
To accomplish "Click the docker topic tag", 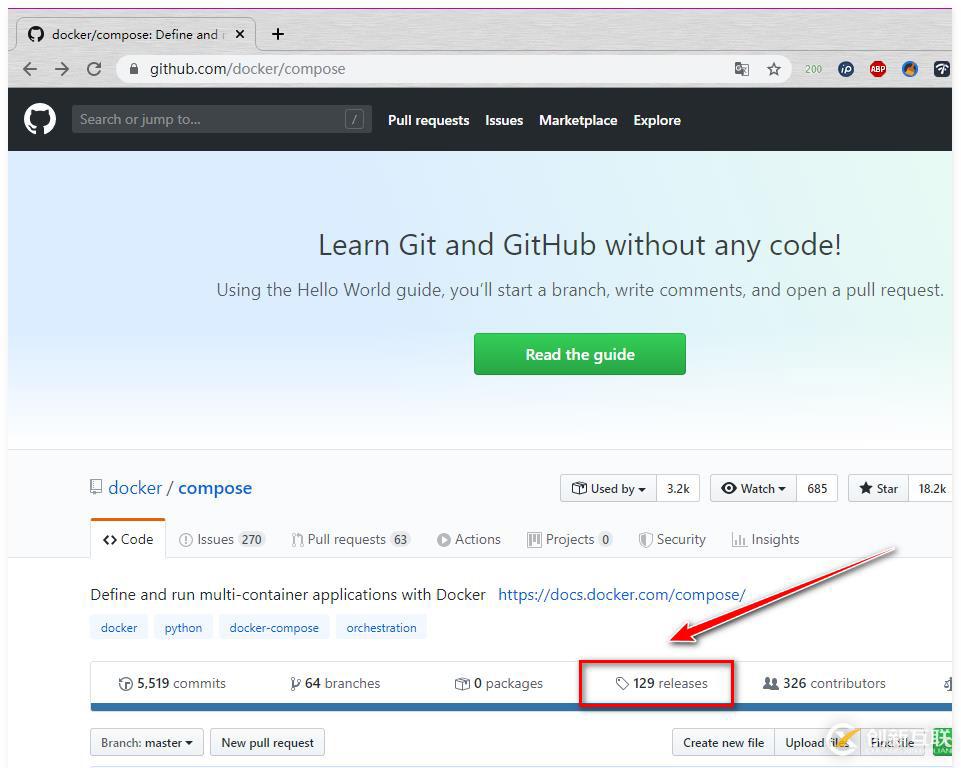I will (x=119, y=628).
